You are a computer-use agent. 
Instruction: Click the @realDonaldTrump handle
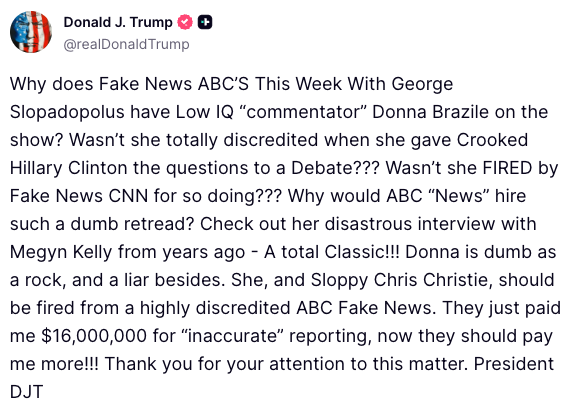click(x=126, y=44)
